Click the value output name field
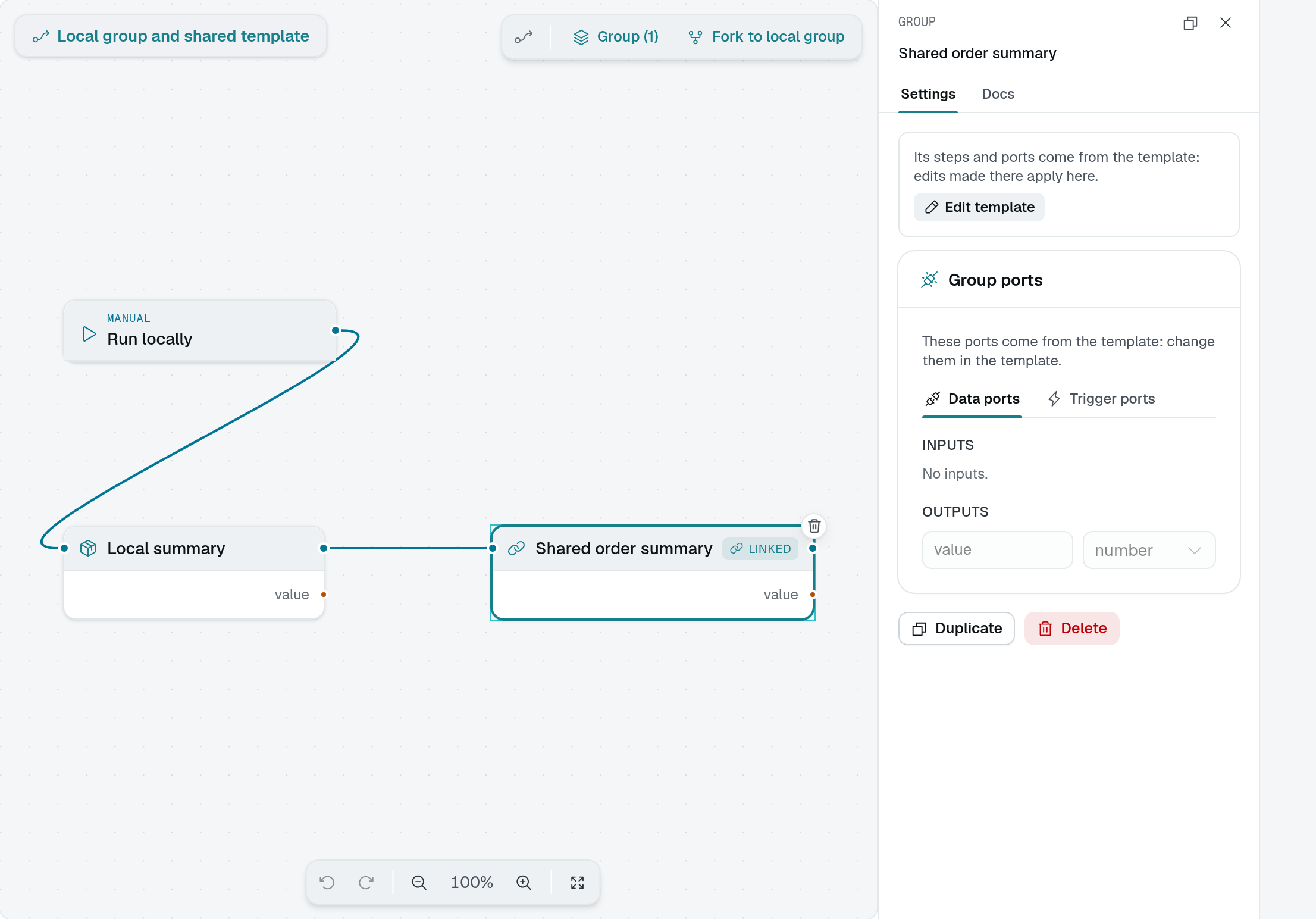The height and width of the screenshot is (919, 1316). click(x=997, y=550)
